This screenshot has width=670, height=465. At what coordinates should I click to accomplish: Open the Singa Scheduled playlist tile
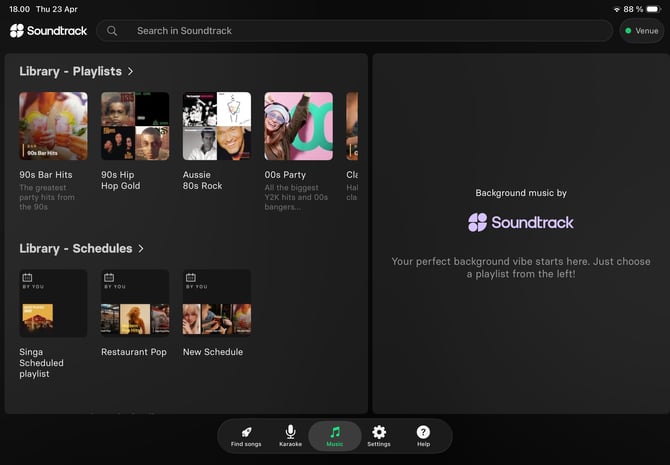(x=53, y=303)
